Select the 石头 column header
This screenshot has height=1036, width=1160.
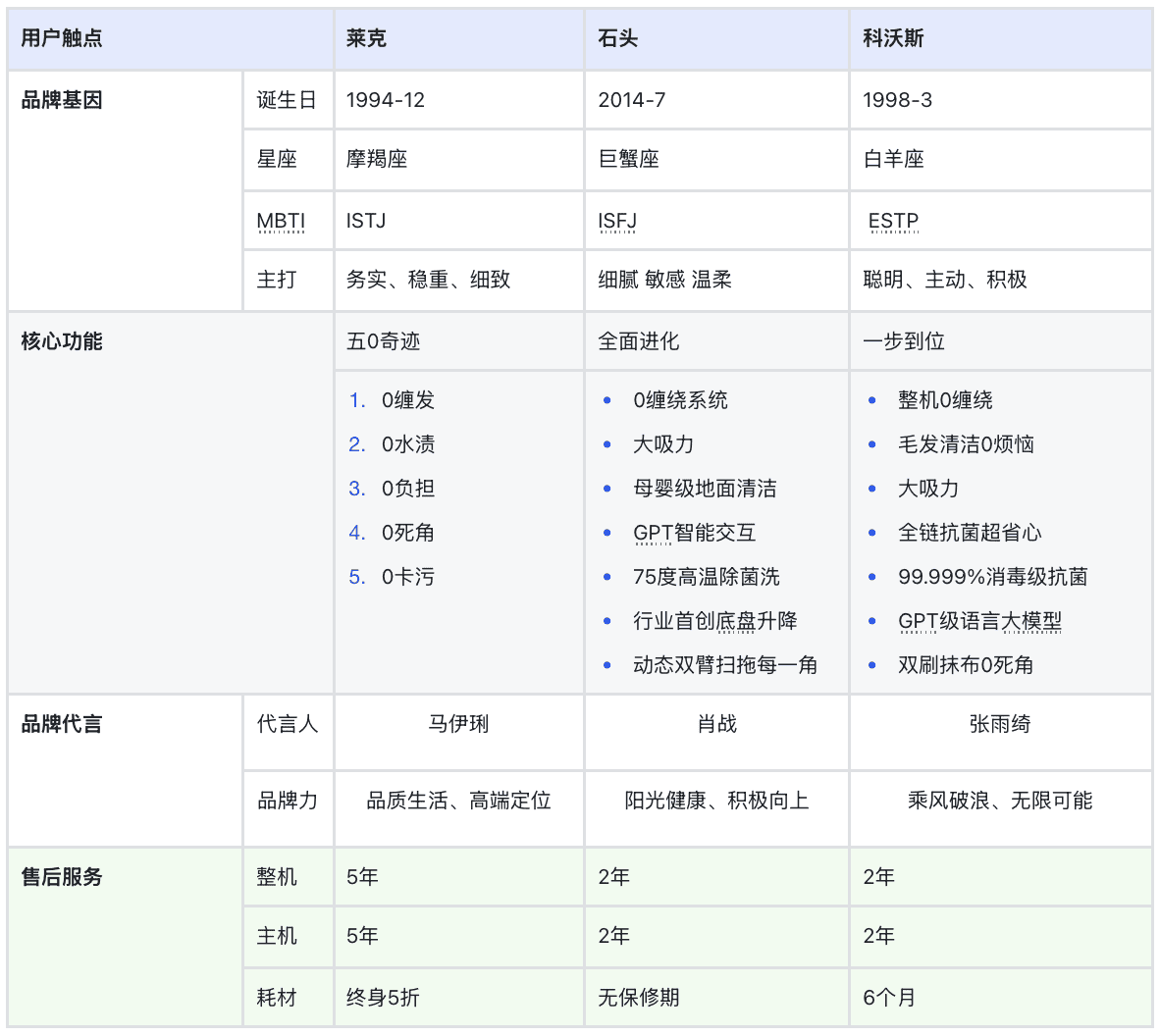tap(716, 38)
